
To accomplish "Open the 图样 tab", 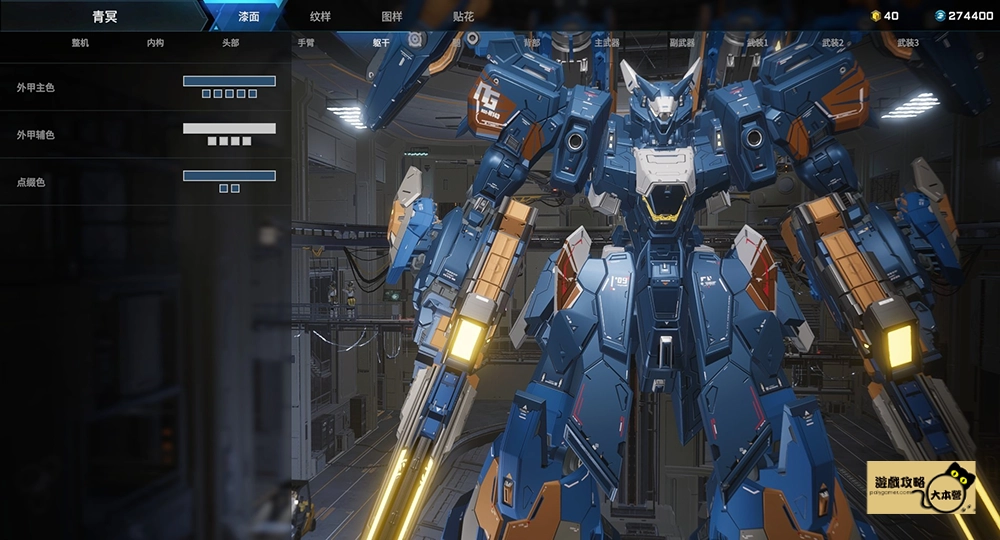I will click(x=392, y=17).
